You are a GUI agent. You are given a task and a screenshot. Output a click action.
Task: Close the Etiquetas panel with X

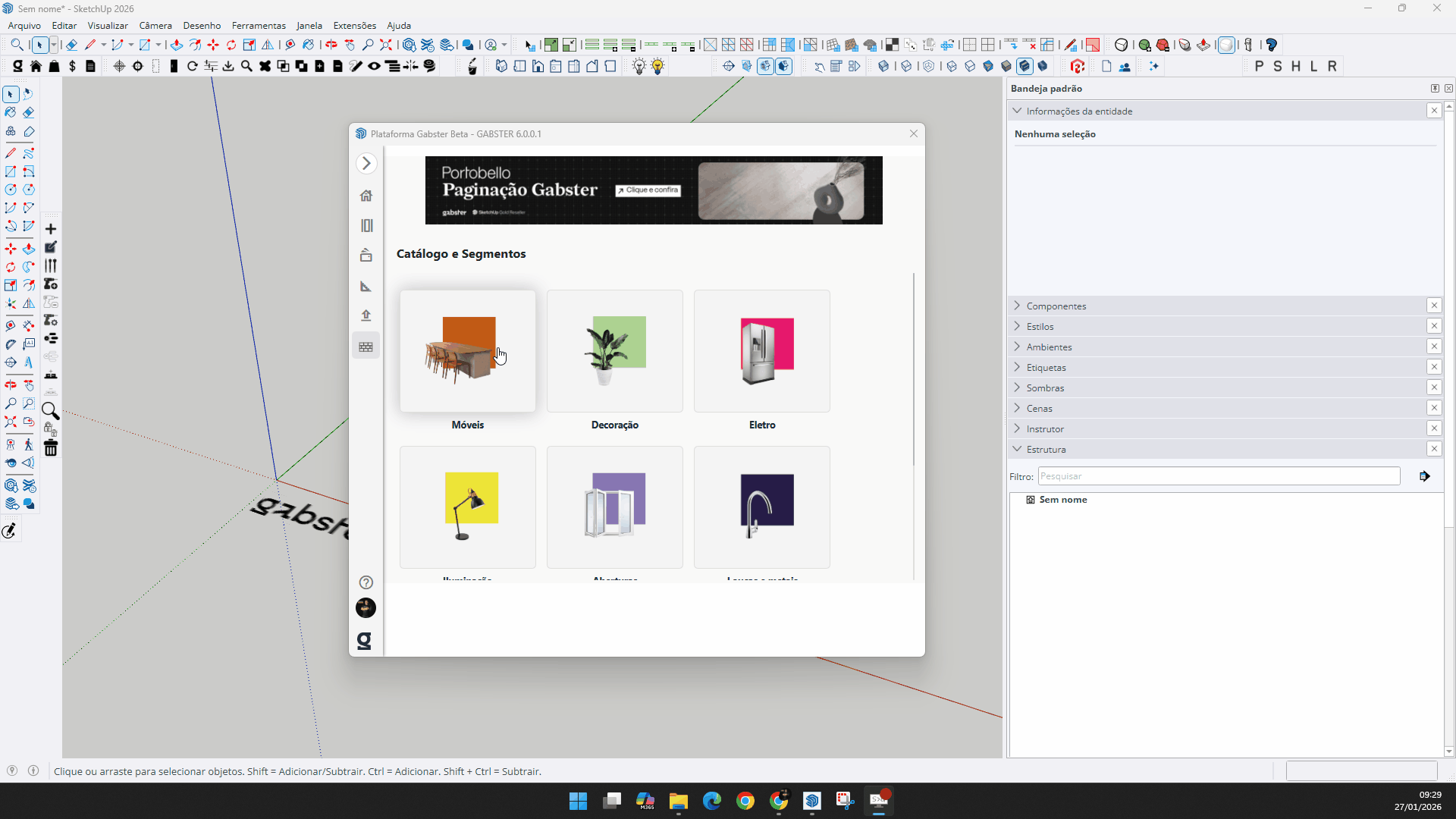click(x=1434, y=367)
